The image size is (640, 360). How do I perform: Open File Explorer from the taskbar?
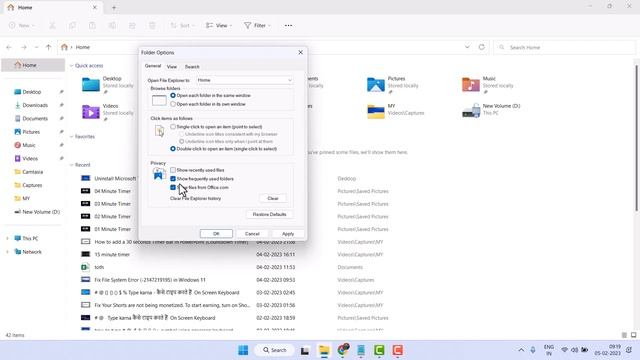[x=324, y=350]
